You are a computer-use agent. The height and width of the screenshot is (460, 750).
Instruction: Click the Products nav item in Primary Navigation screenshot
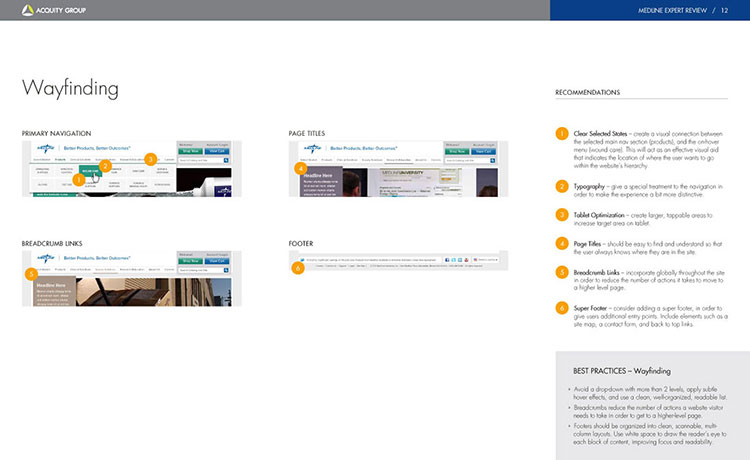tap(60, 159)
